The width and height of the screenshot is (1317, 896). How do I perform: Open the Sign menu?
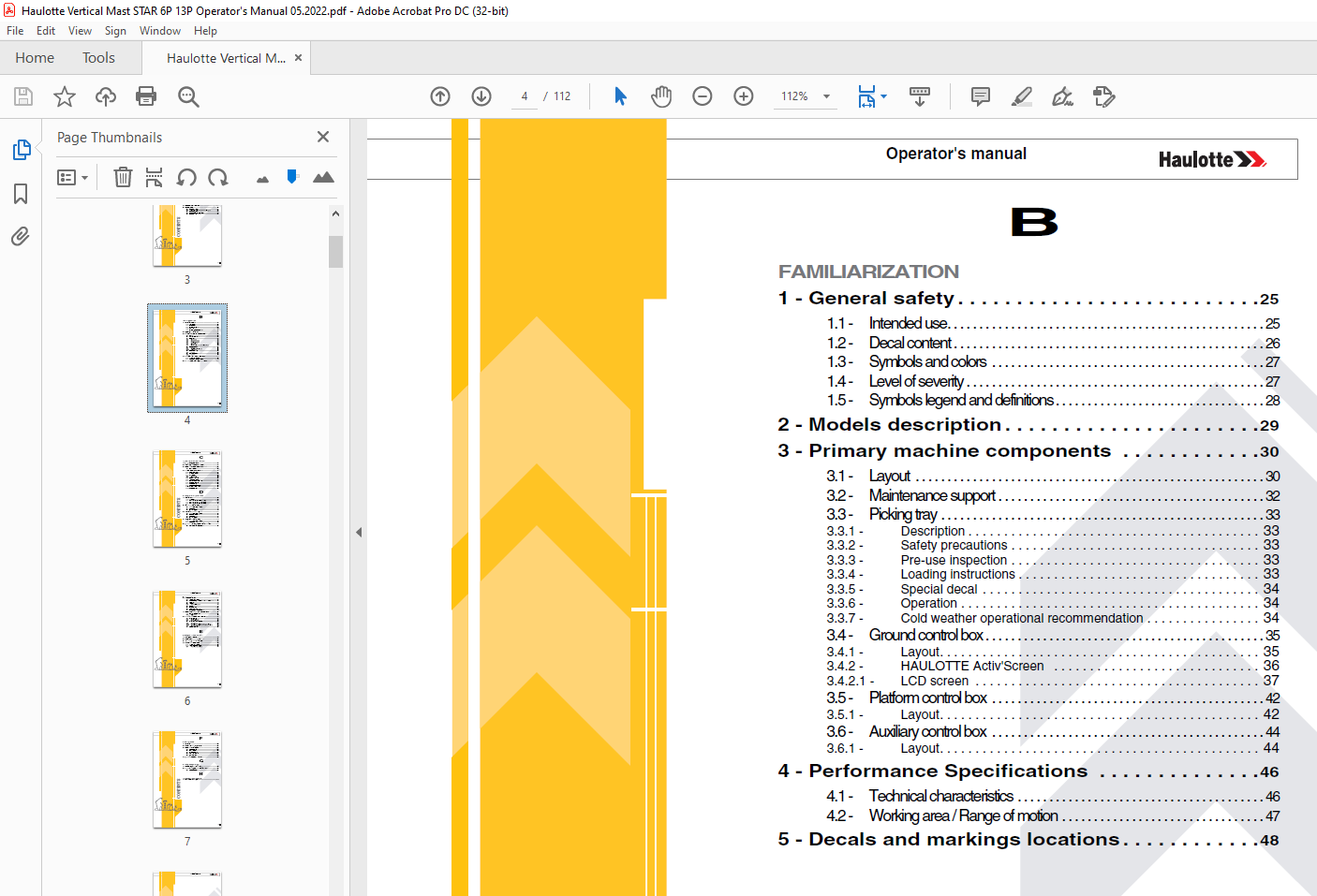115,31
